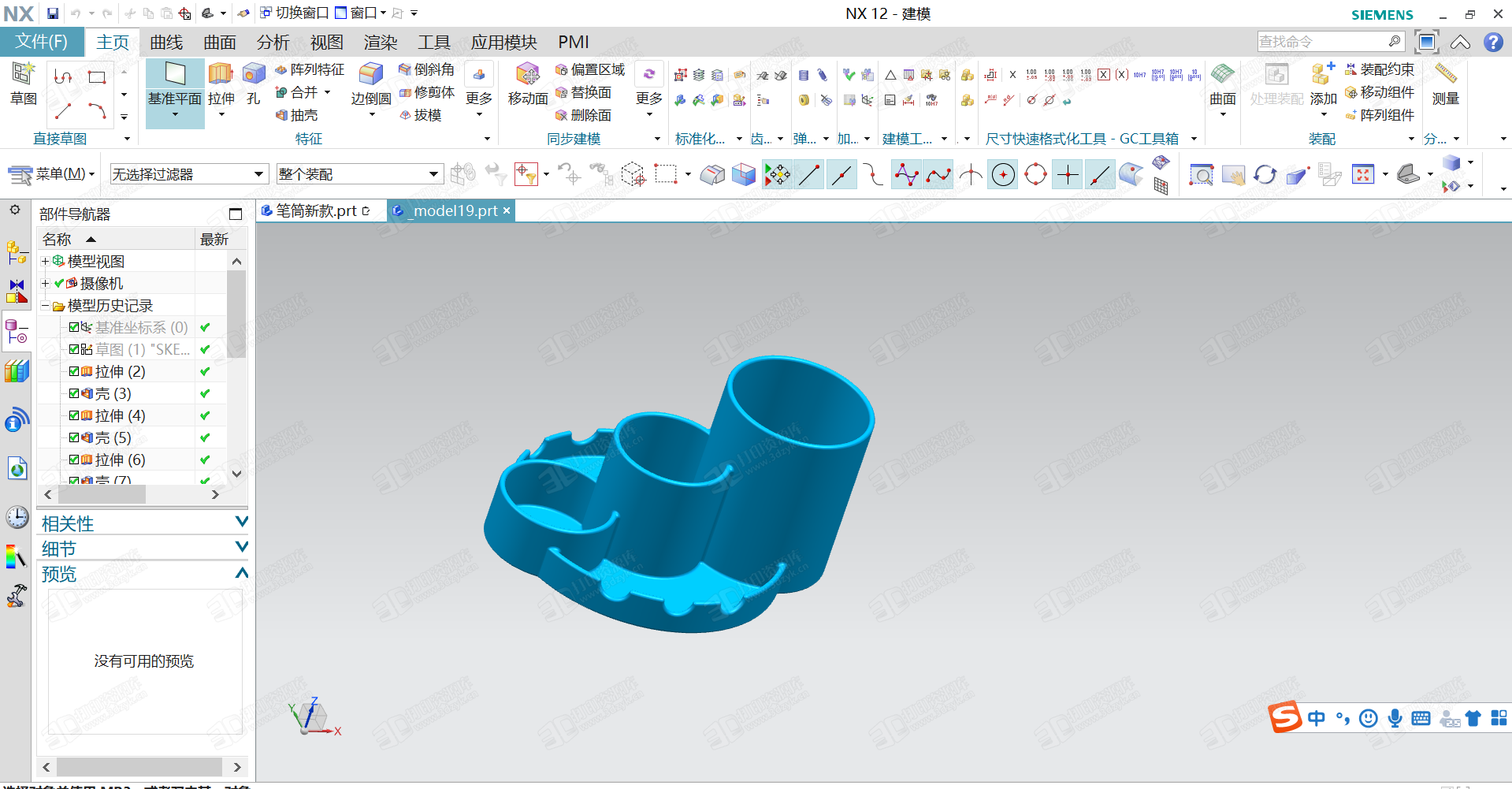Open the 窗口 menu button

pyautogui.click(x=360, y=13)
